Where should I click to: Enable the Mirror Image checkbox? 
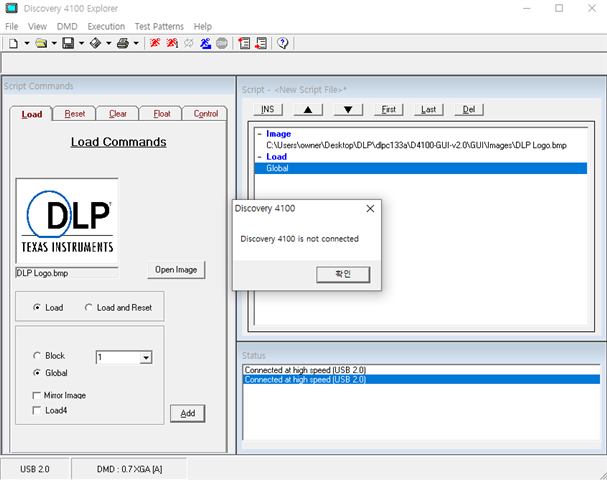pos(37,395)
